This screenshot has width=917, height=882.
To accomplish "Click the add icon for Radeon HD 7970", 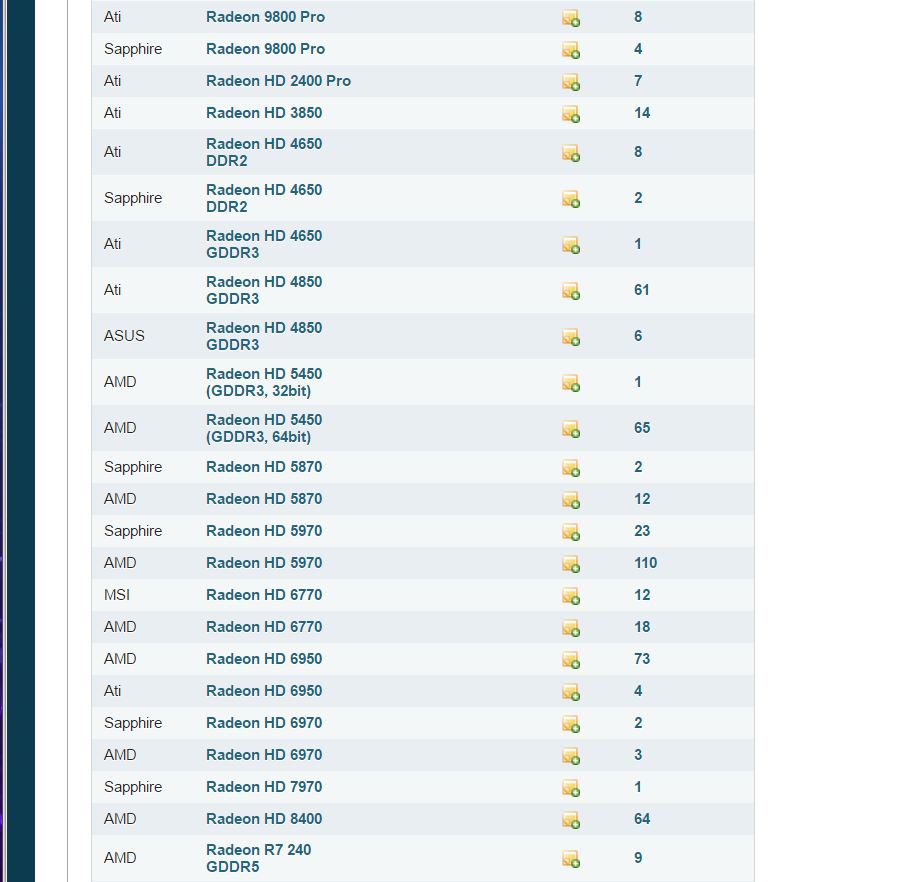I will (571, 788).
